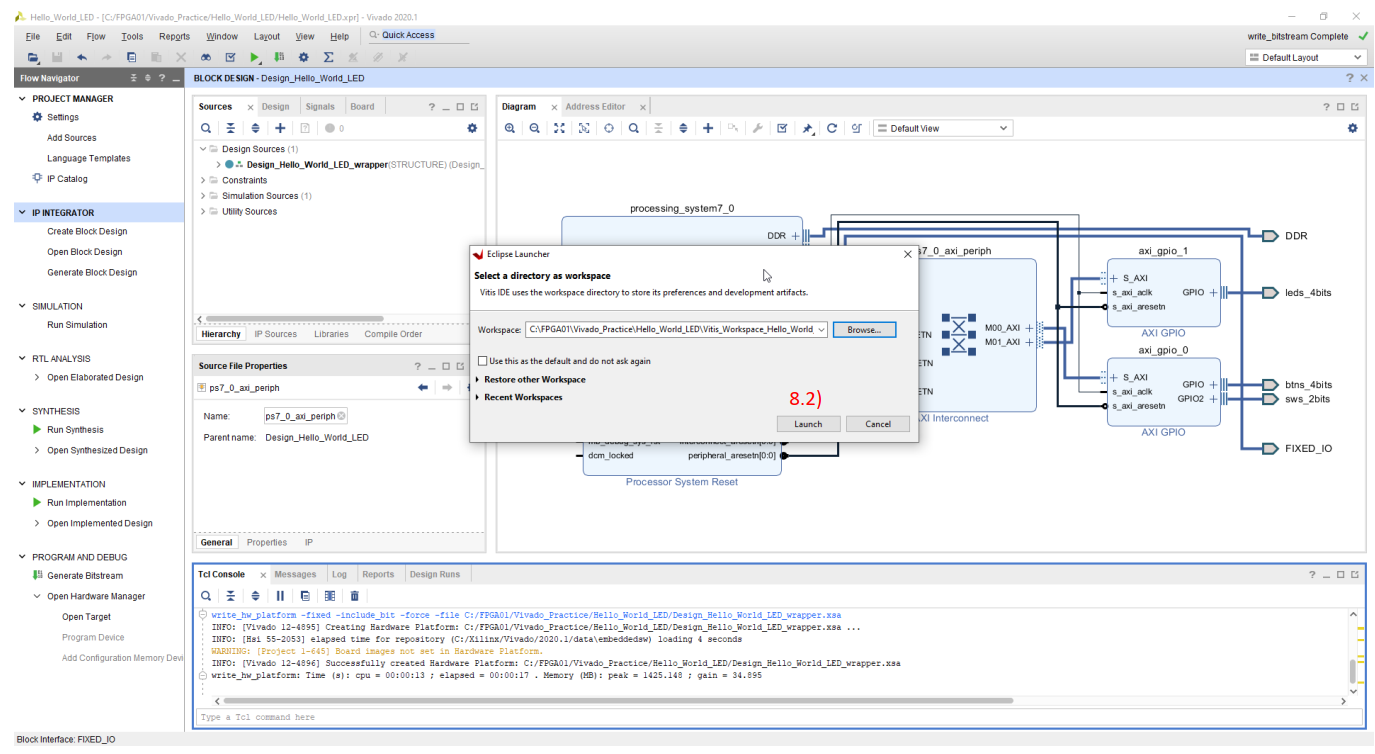Pause Tcl Console output
Viewport: 1375px width, 754px height.
(x=280, y=596)
